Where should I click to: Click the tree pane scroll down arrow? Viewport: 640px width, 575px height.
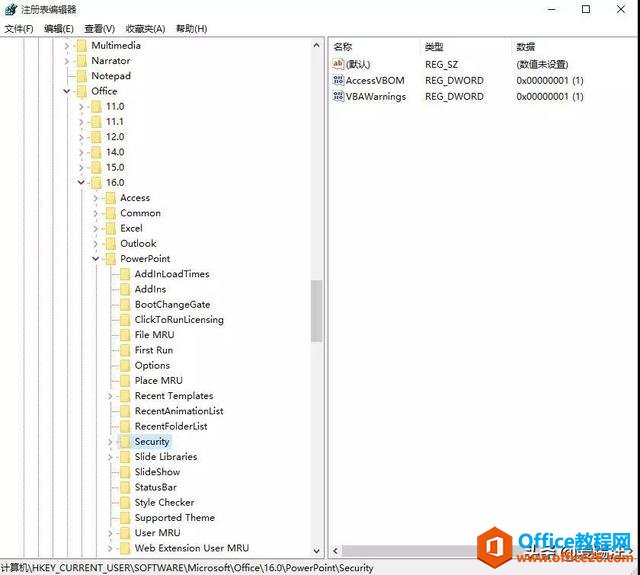click(316, 551)
